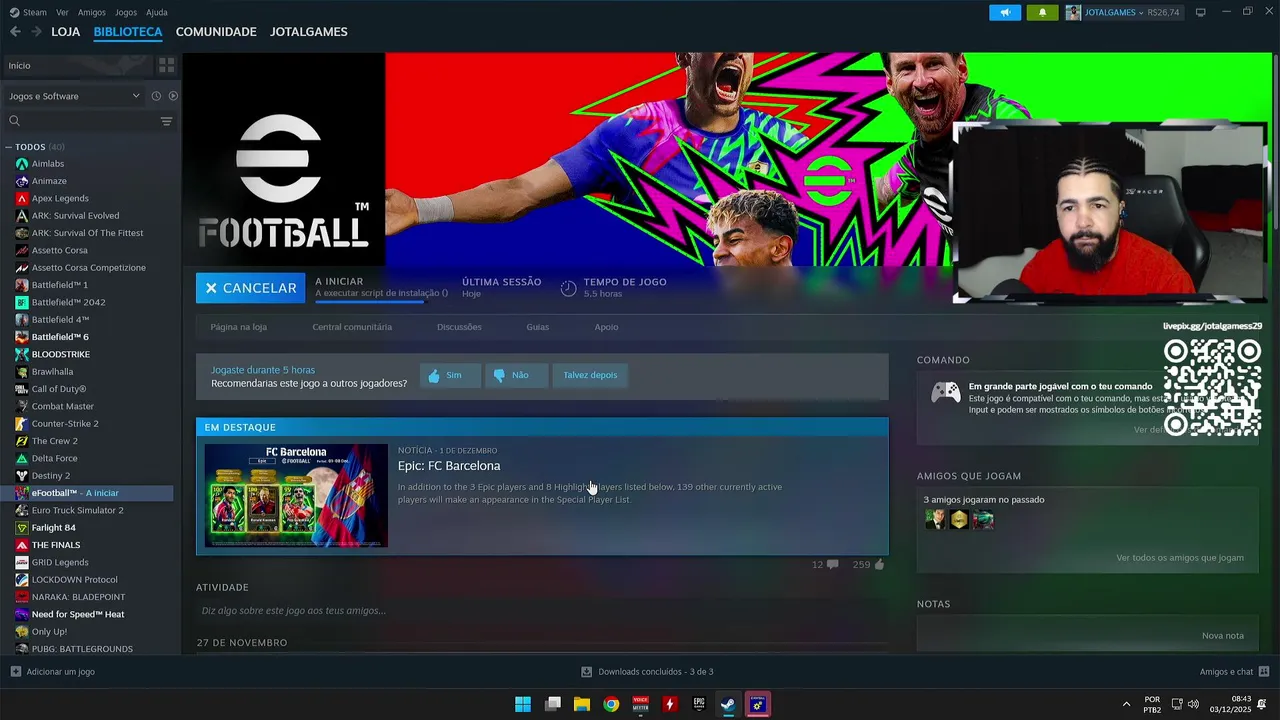Open Epic: FC Barcelona news headline
Image resolution: width=1280 pixels, height=720 pixels.
449,466
